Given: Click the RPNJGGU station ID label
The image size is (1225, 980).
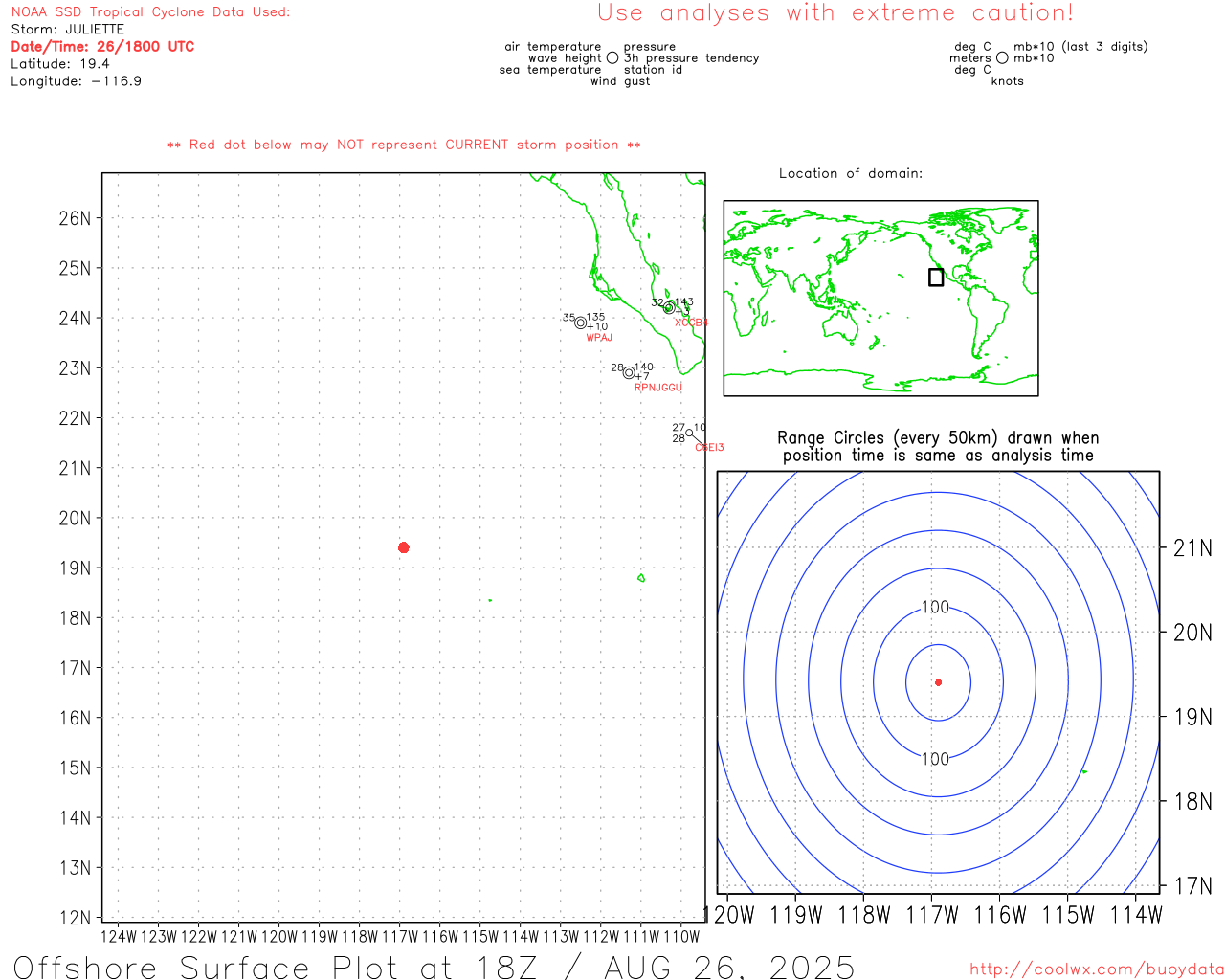Looking at the screenshot, I should [x=658, y=388].
